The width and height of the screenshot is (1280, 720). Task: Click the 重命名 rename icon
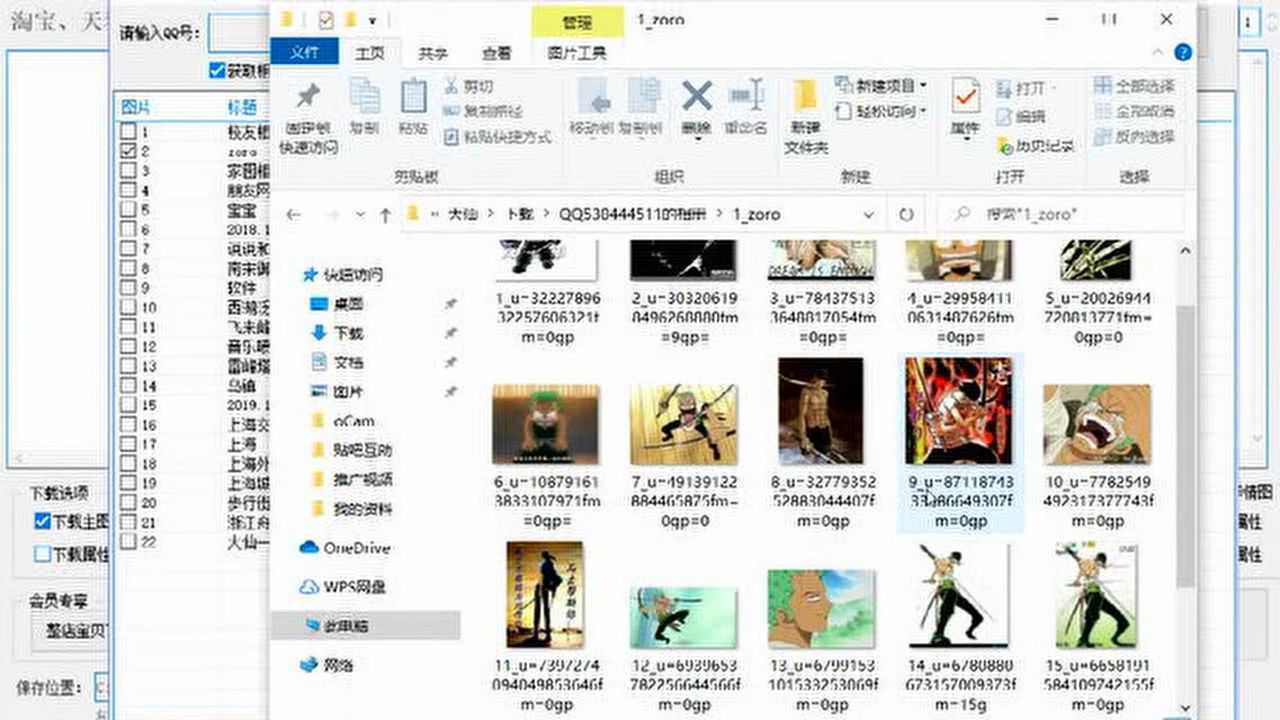click(x=746, y=96)
